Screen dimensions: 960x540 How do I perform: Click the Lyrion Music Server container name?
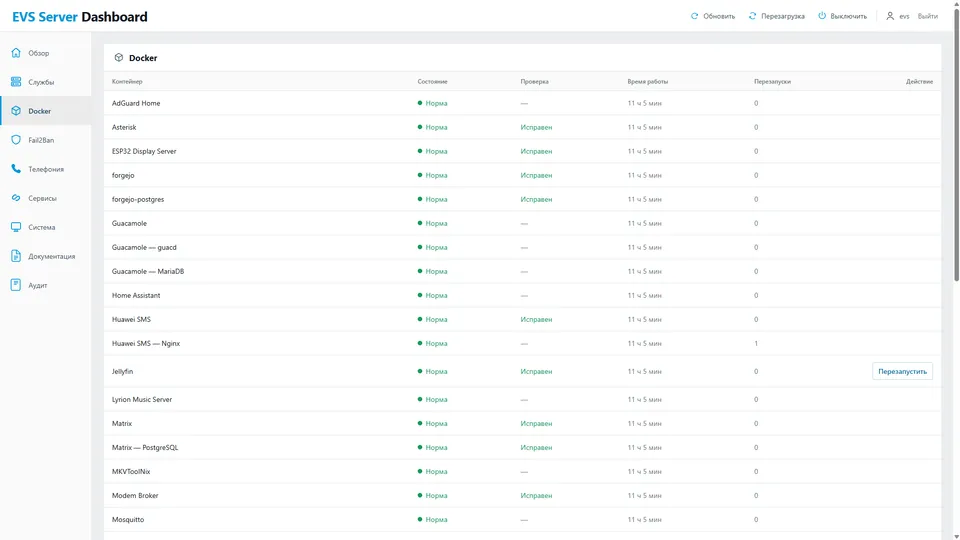(141, 399)
